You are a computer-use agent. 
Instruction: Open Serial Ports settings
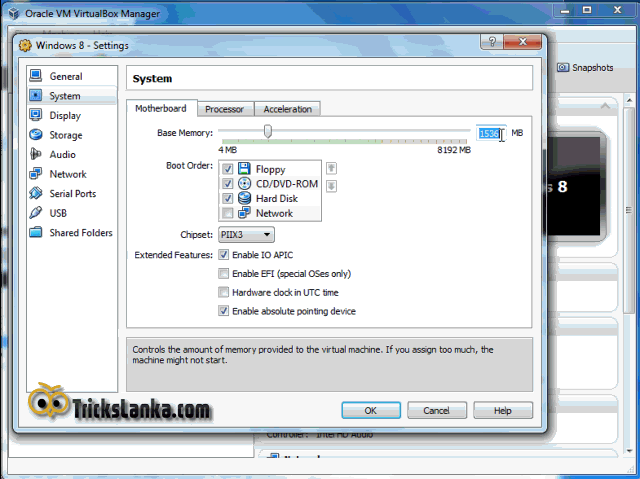point(72,194)
